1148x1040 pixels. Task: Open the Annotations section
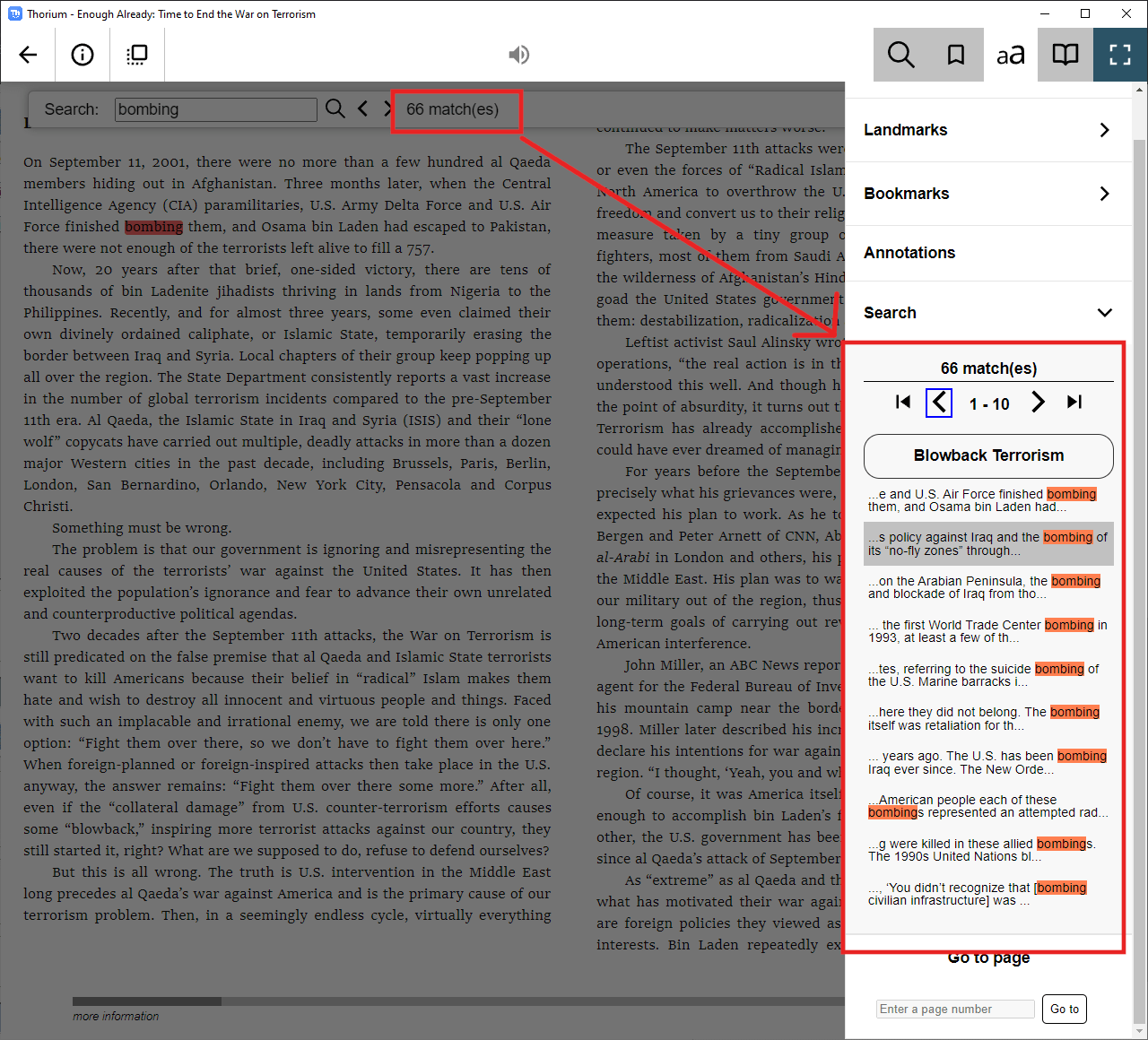[x=988, y=253]
